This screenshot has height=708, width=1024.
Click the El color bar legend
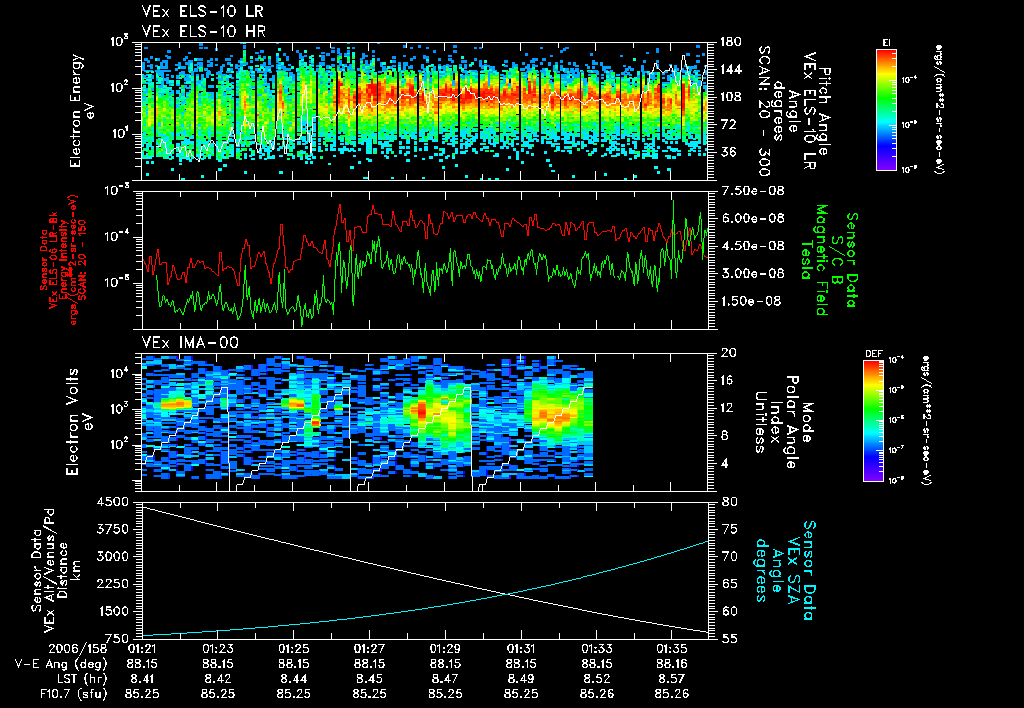pos(886,110)
